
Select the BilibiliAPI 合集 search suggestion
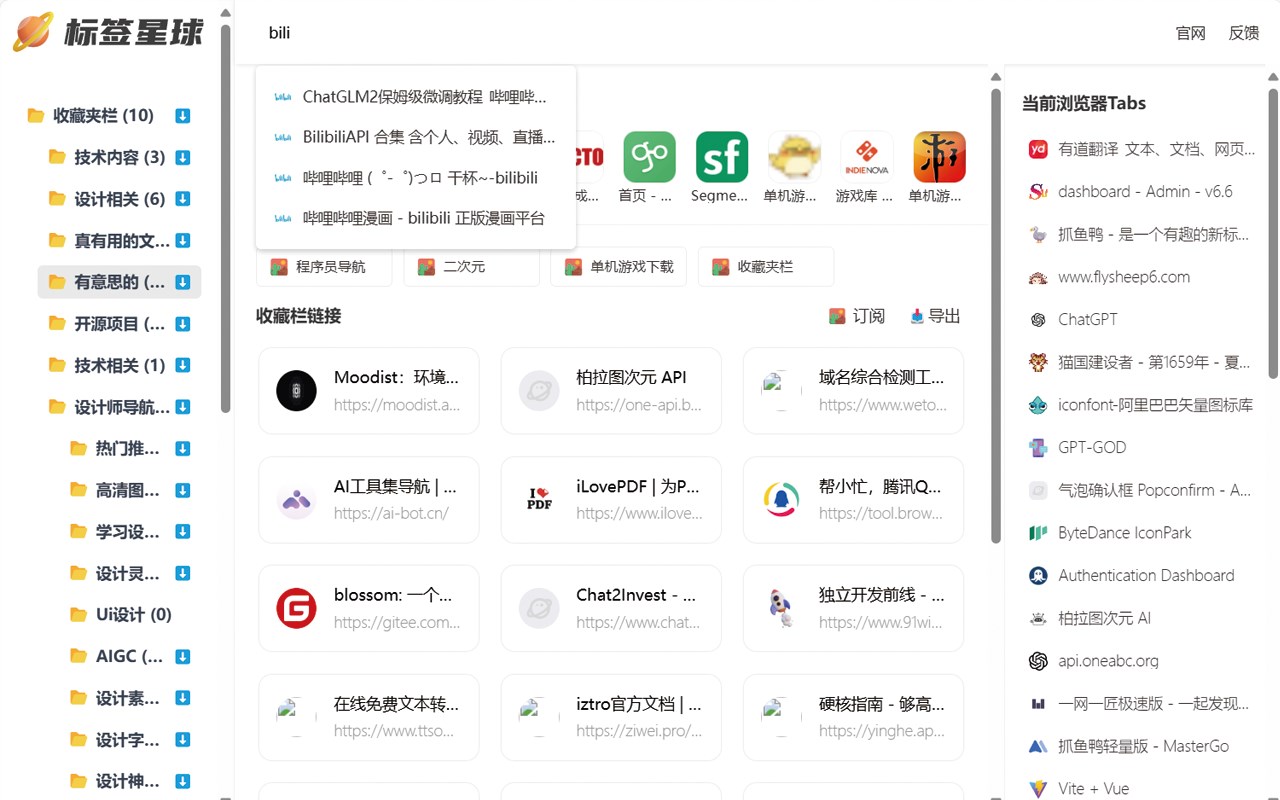(x=416, y=137)
